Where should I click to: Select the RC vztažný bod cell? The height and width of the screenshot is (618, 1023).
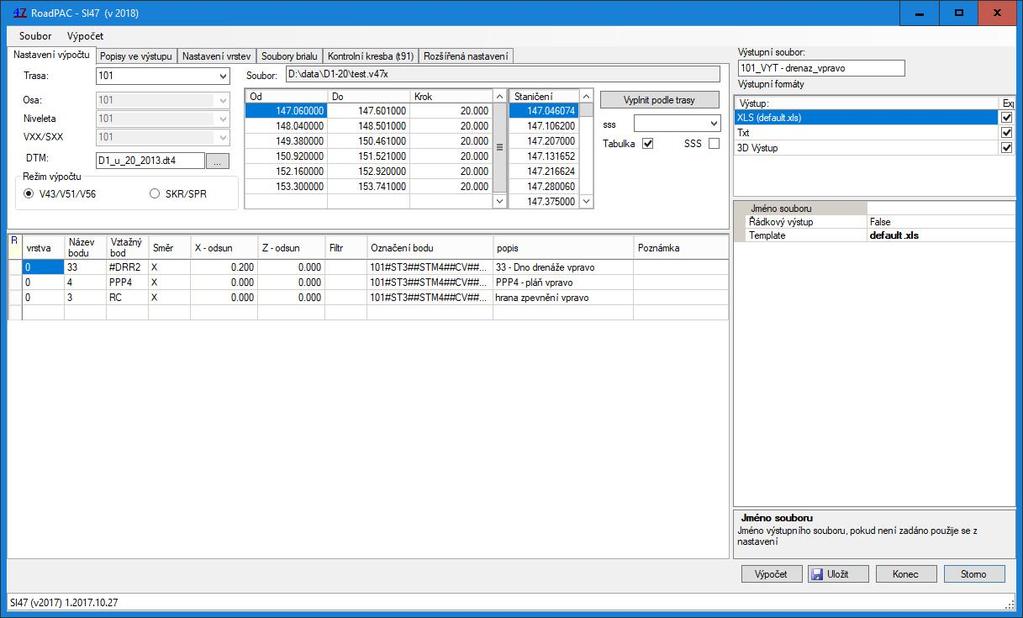(x=127, y=298)
